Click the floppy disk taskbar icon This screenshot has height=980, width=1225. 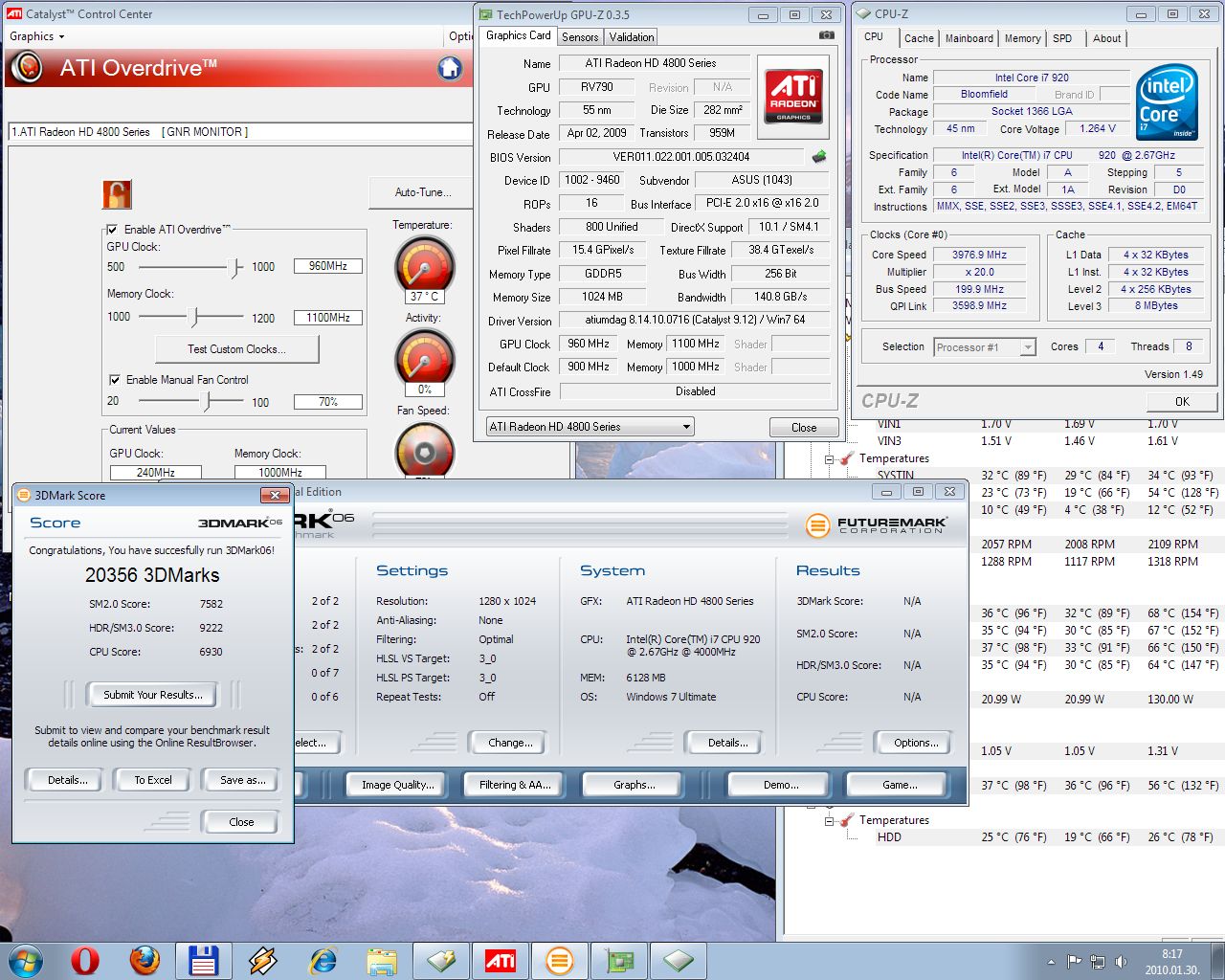click(204, 960)
